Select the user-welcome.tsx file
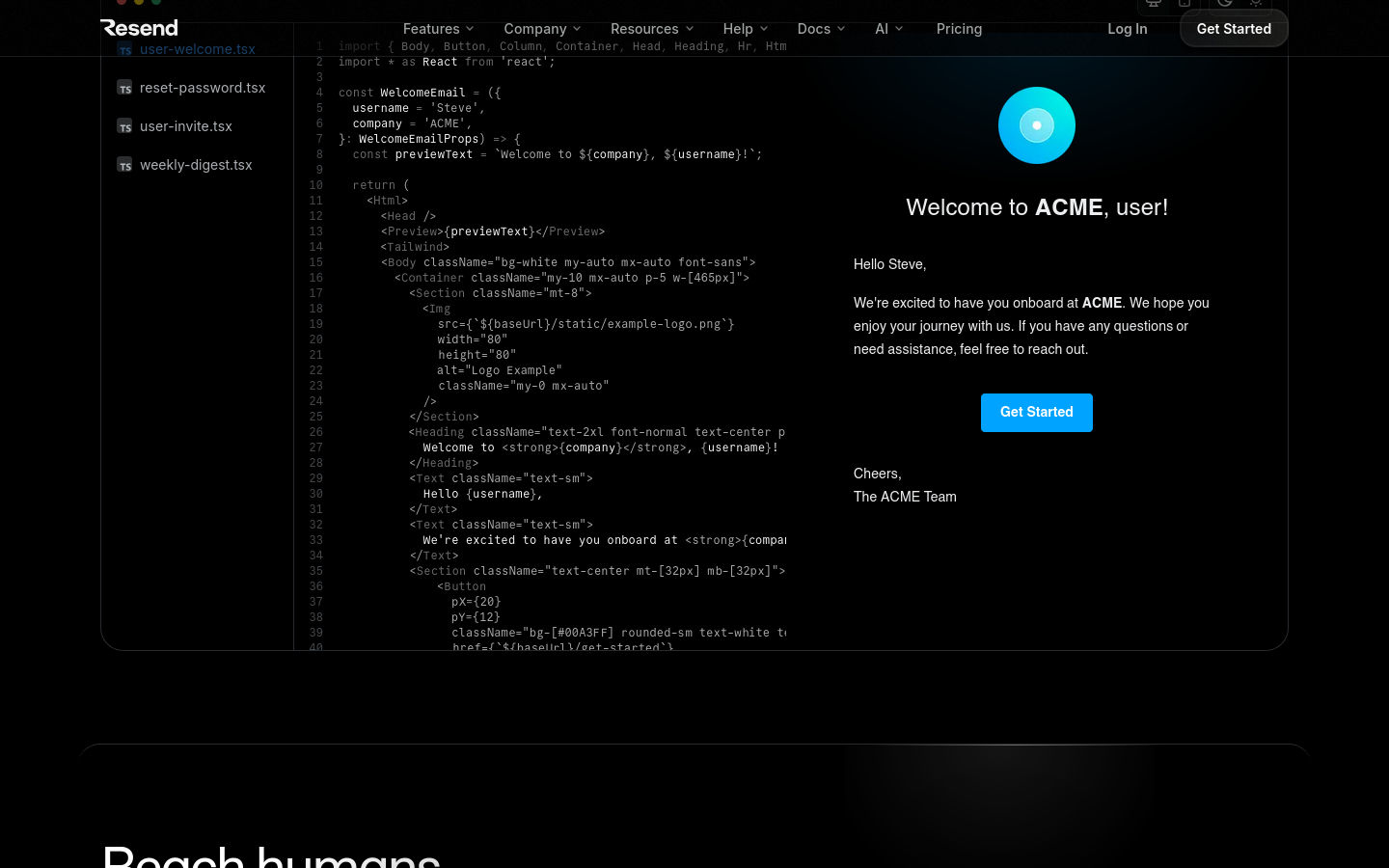The height and width of the screenshot is (868, 1389). 197,49
